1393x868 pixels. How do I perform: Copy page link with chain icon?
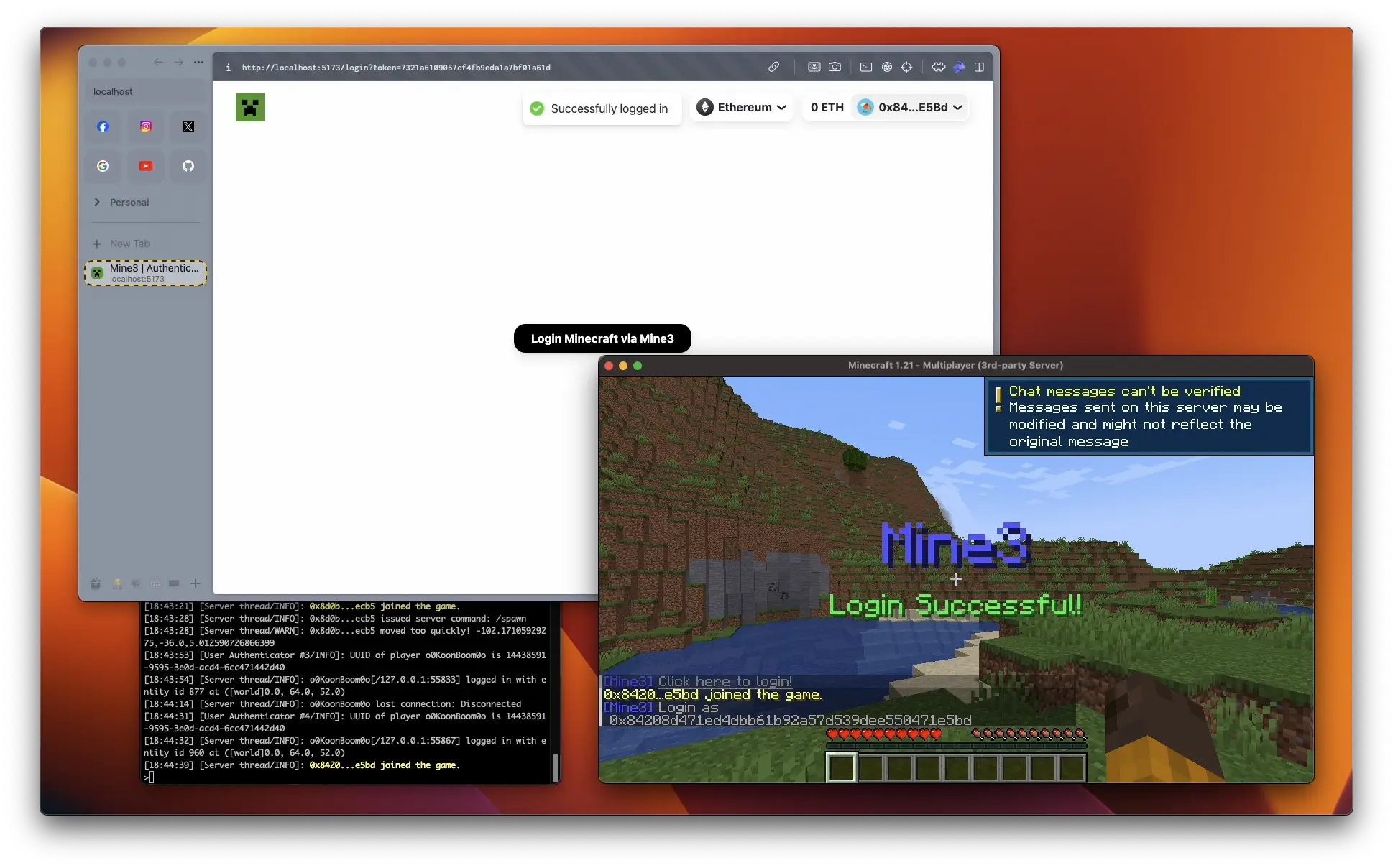click(773, 67)
